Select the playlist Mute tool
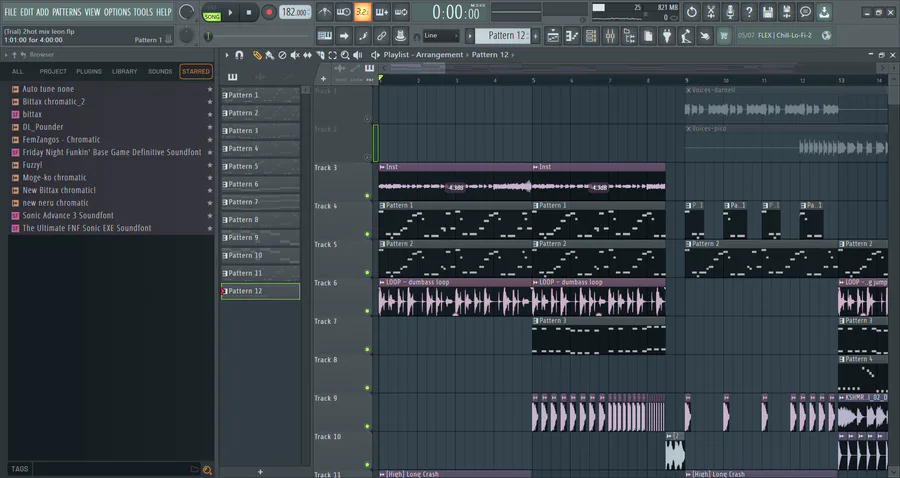The image size is (900, 478). pyautogui.click(x=295, y=55)
